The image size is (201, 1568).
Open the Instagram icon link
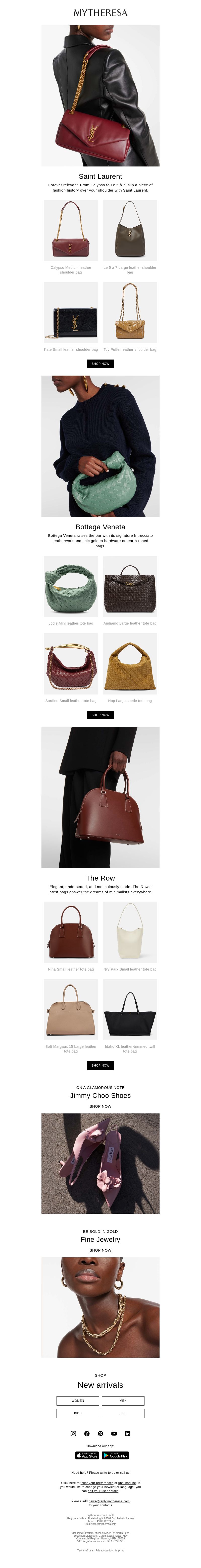[73, 1433]
